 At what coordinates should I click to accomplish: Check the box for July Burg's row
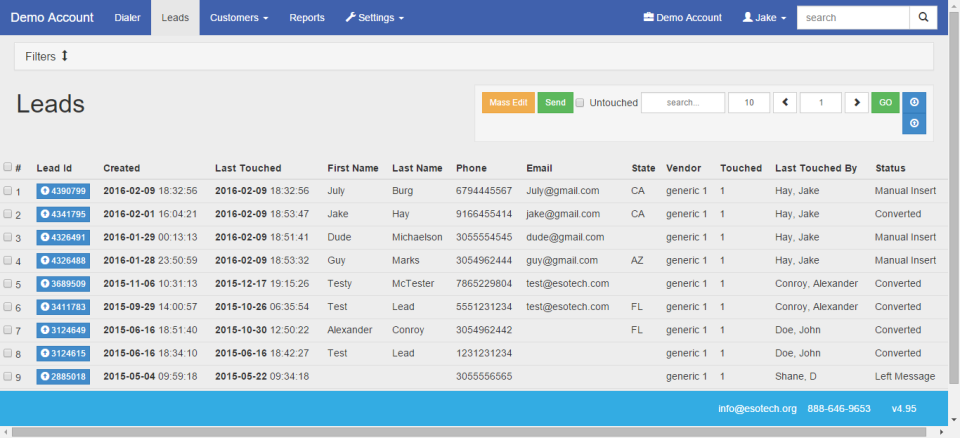pyautogui.click(x=7, y=191)
